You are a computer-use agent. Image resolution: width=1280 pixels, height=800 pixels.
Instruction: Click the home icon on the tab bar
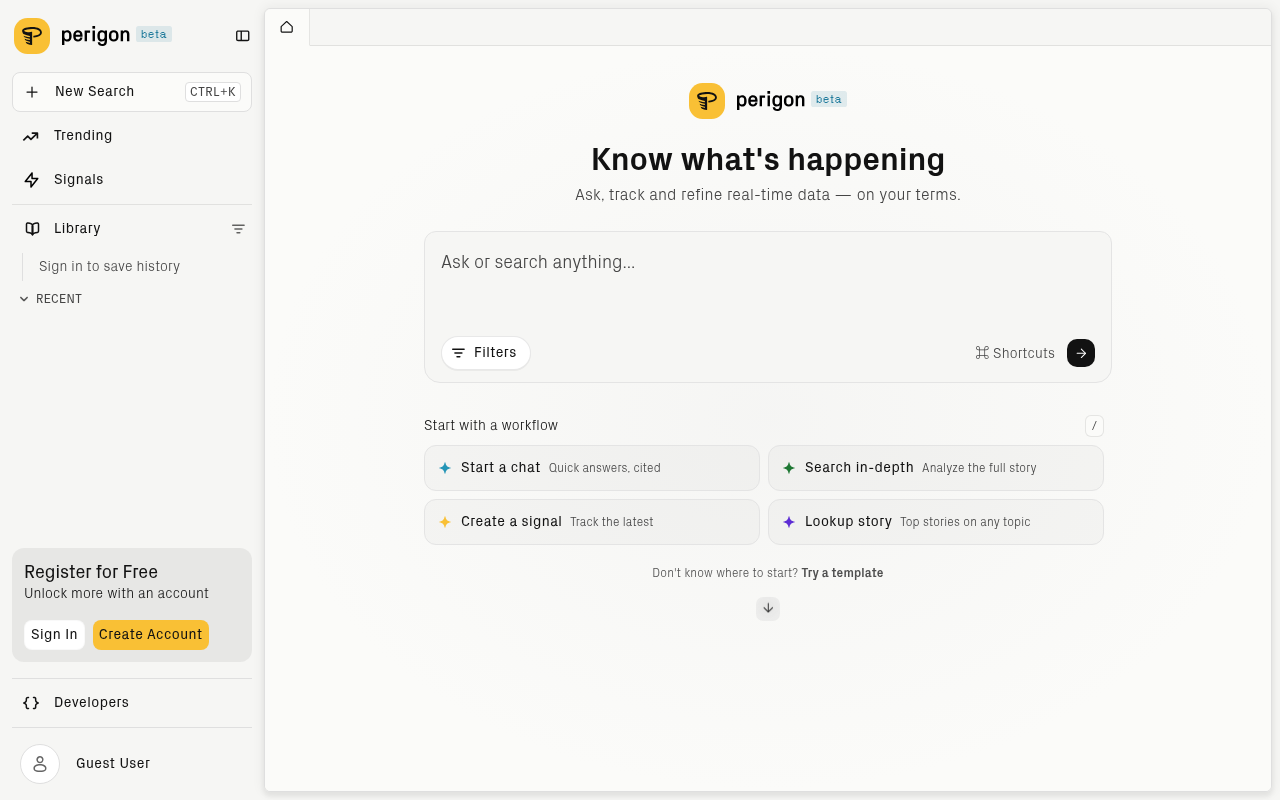click(x=287, y=27)
